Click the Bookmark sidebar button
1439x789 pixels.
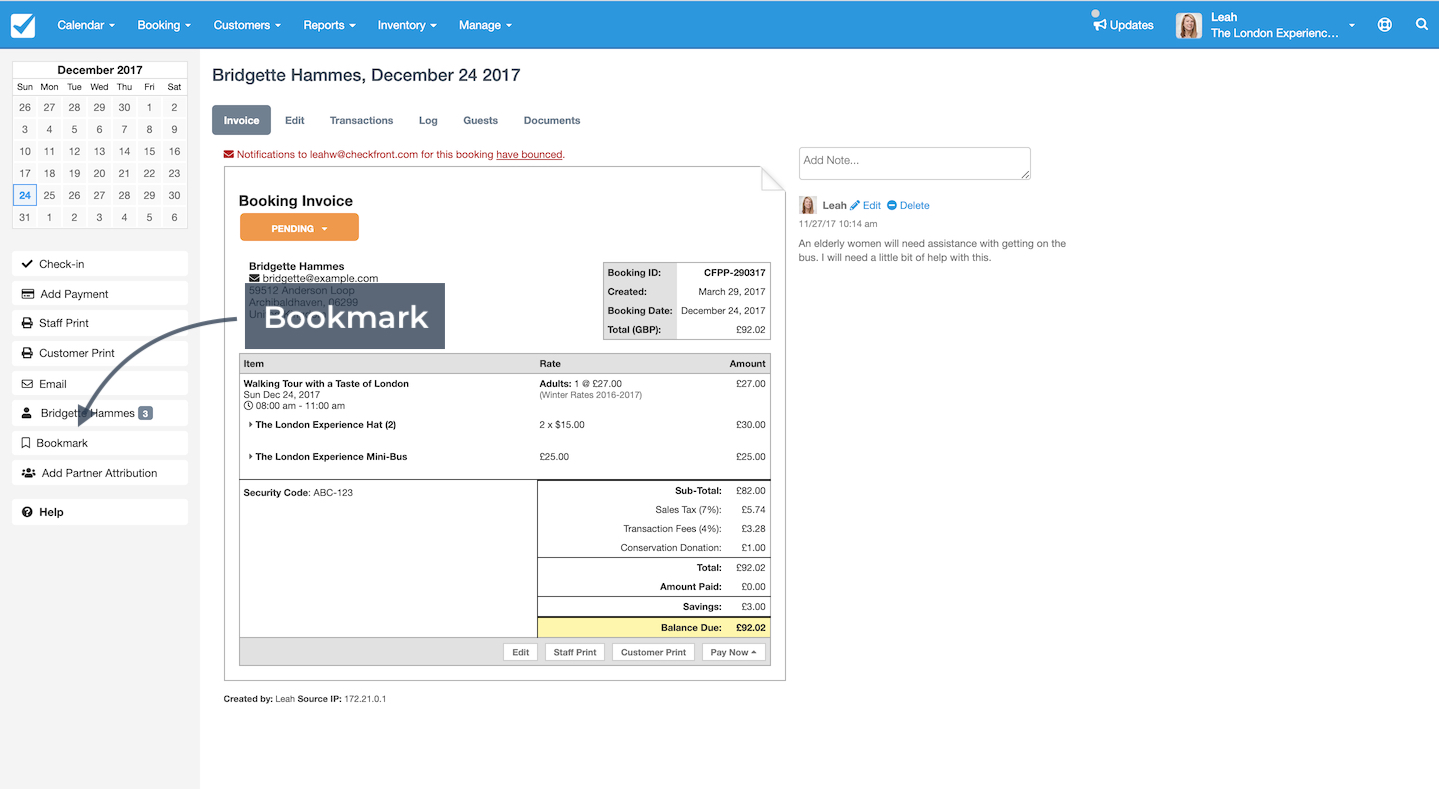[100, 443]
